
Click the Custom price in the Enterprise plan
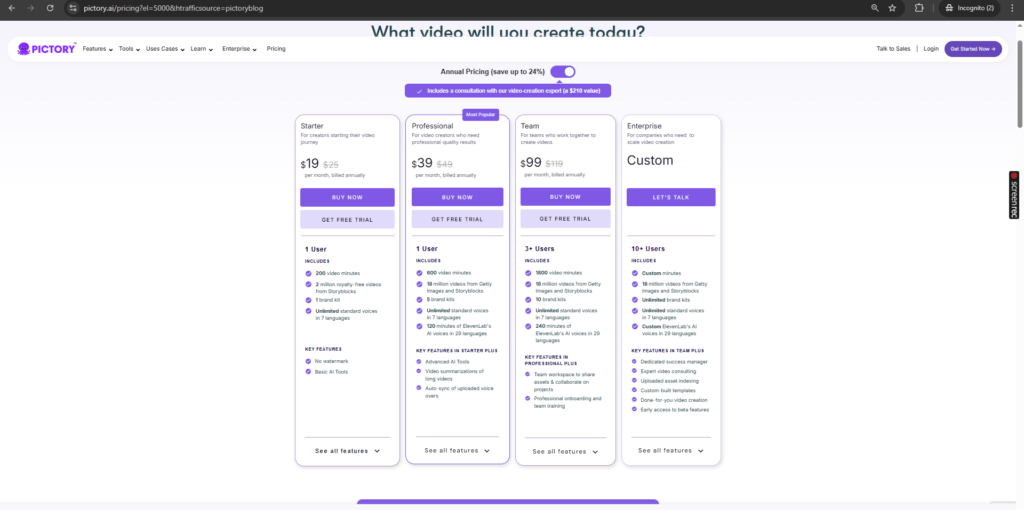650,160
